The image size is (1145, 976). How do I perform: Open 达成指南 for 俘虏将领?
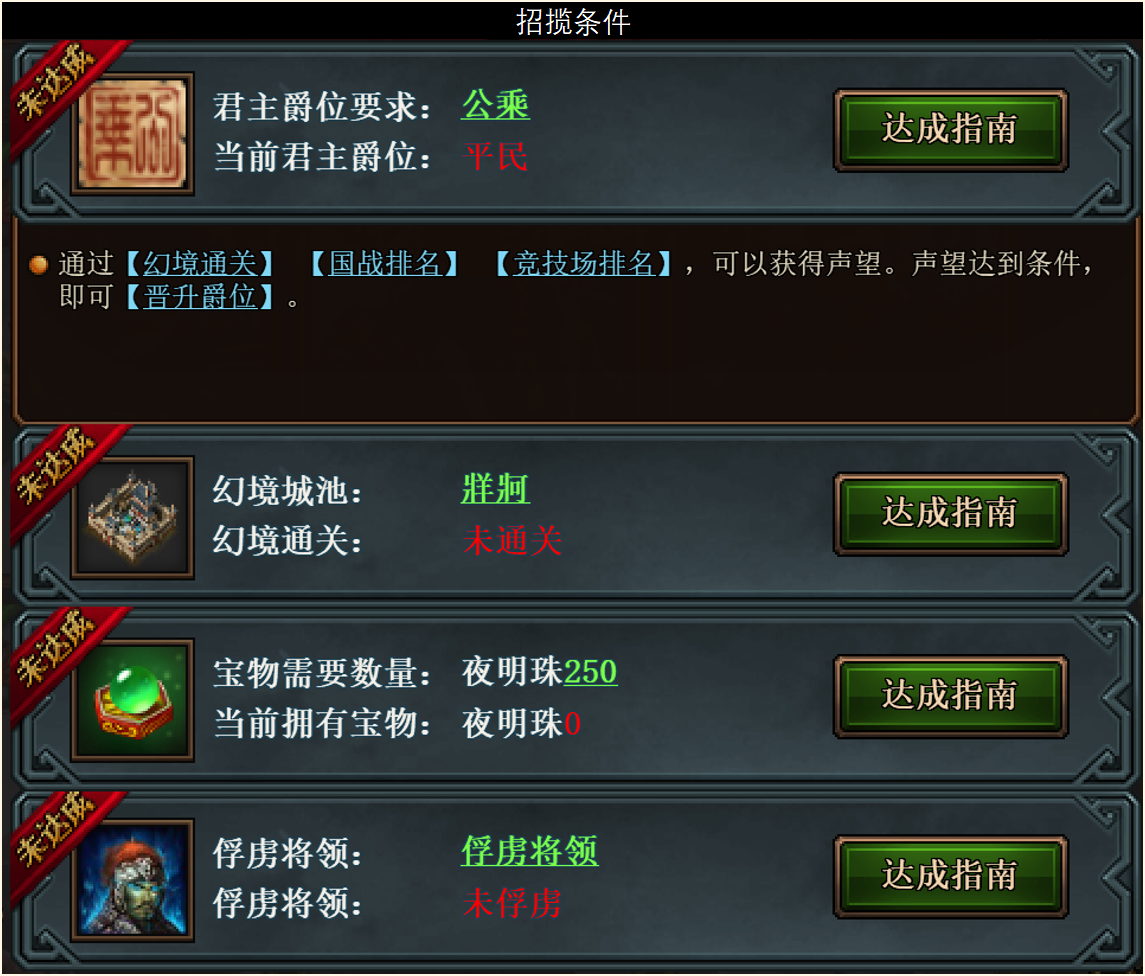(950, 876)
